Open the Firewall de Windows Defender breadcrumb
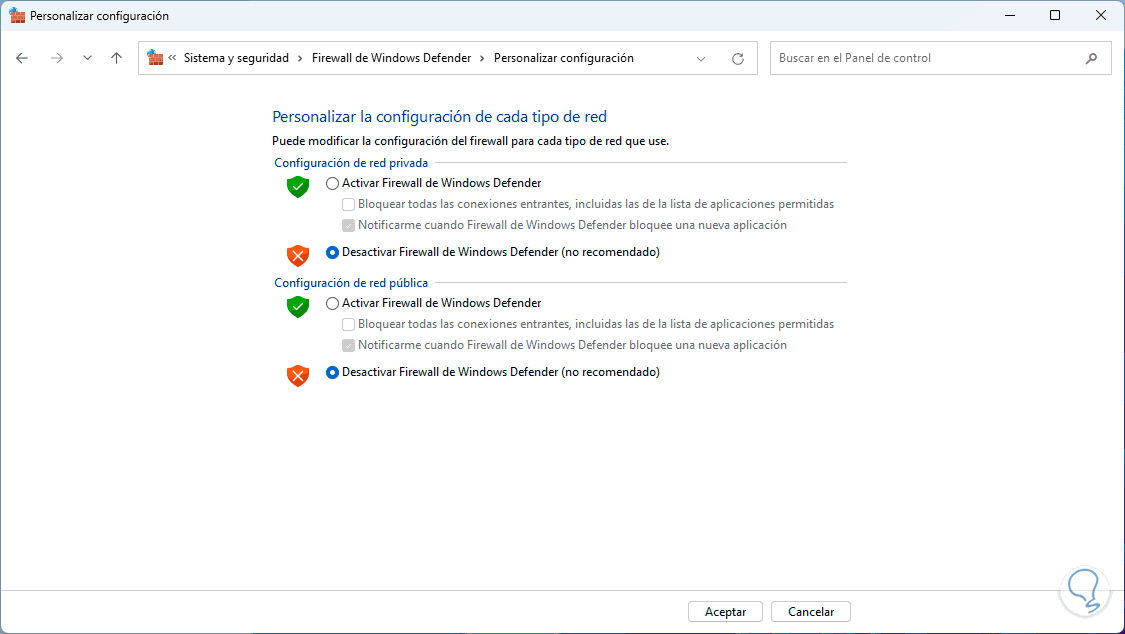Viewport: 1125px width, 634px height. pos(391,58)
